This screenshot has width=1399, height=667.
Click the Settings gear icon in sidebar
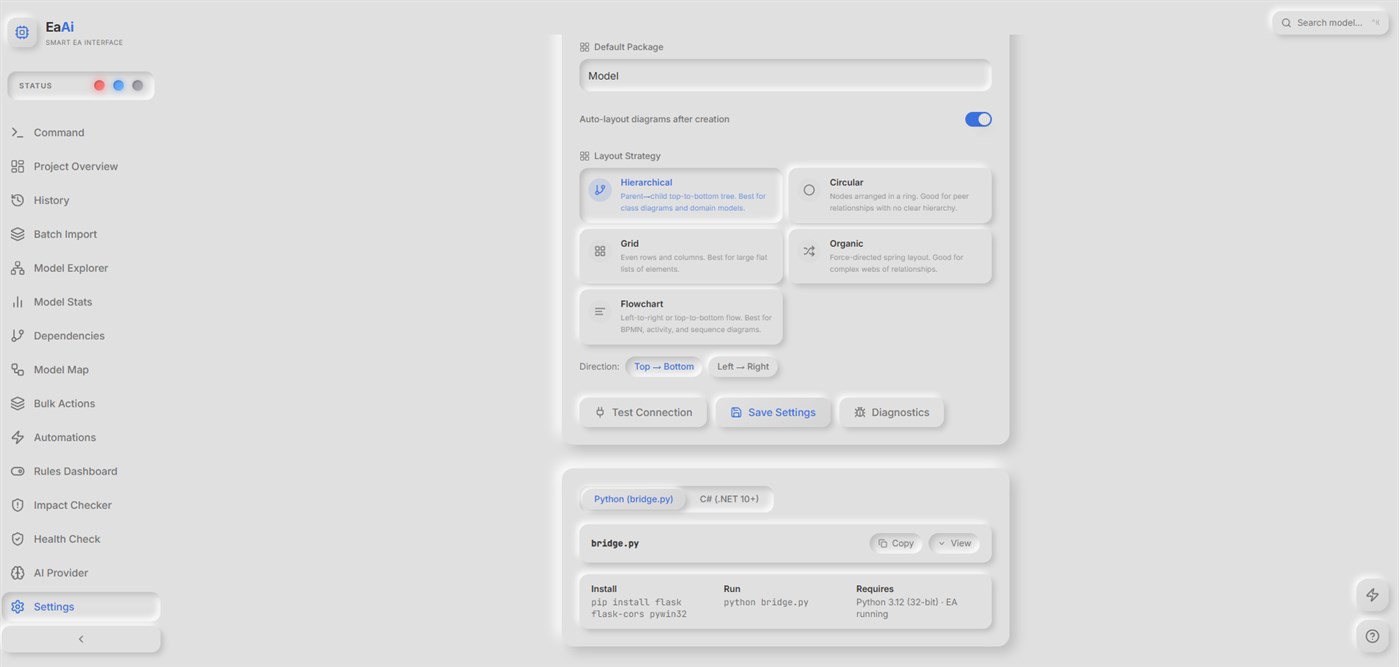click(17, 607)
